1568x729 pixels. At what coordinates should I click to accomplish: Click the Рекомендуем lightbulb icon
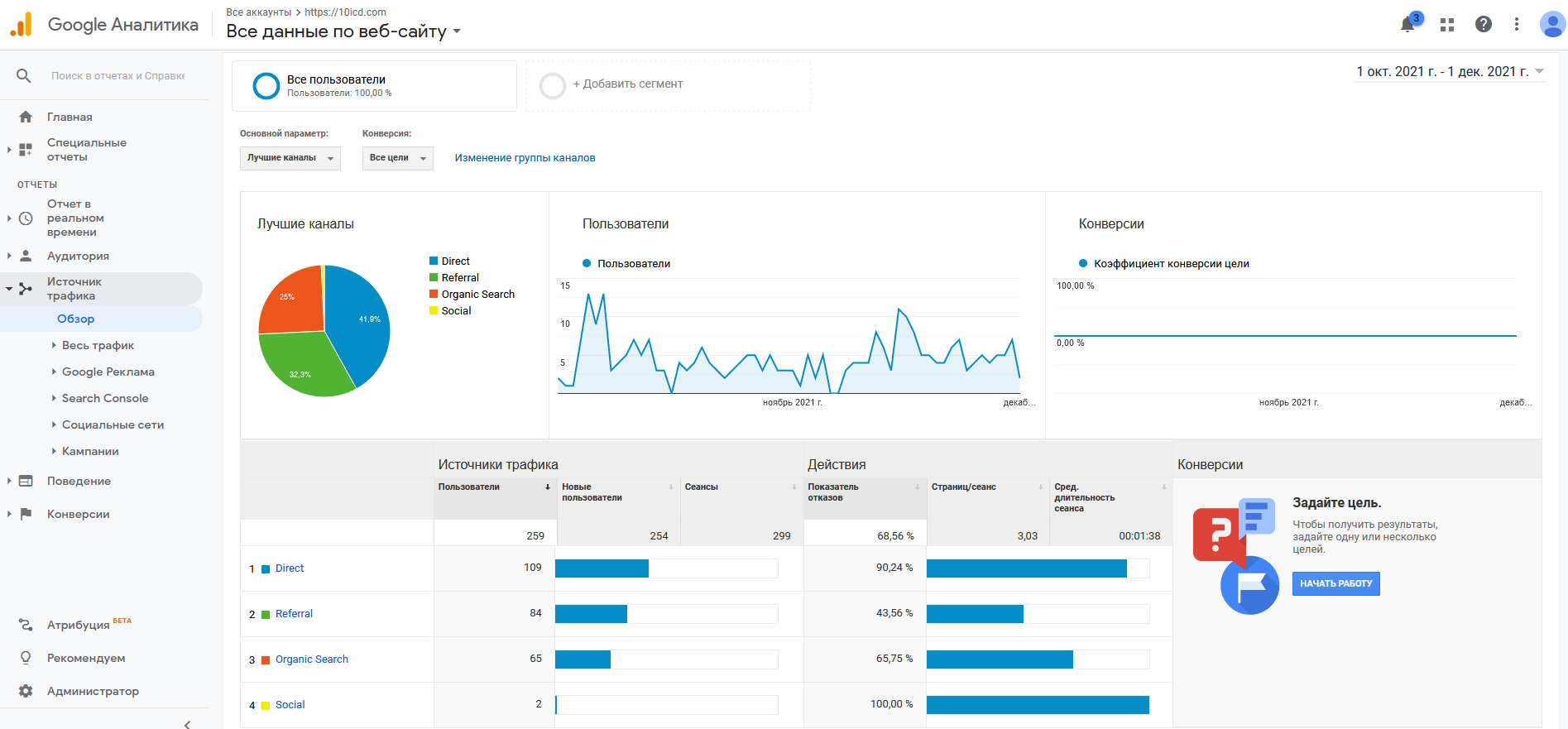26,658
